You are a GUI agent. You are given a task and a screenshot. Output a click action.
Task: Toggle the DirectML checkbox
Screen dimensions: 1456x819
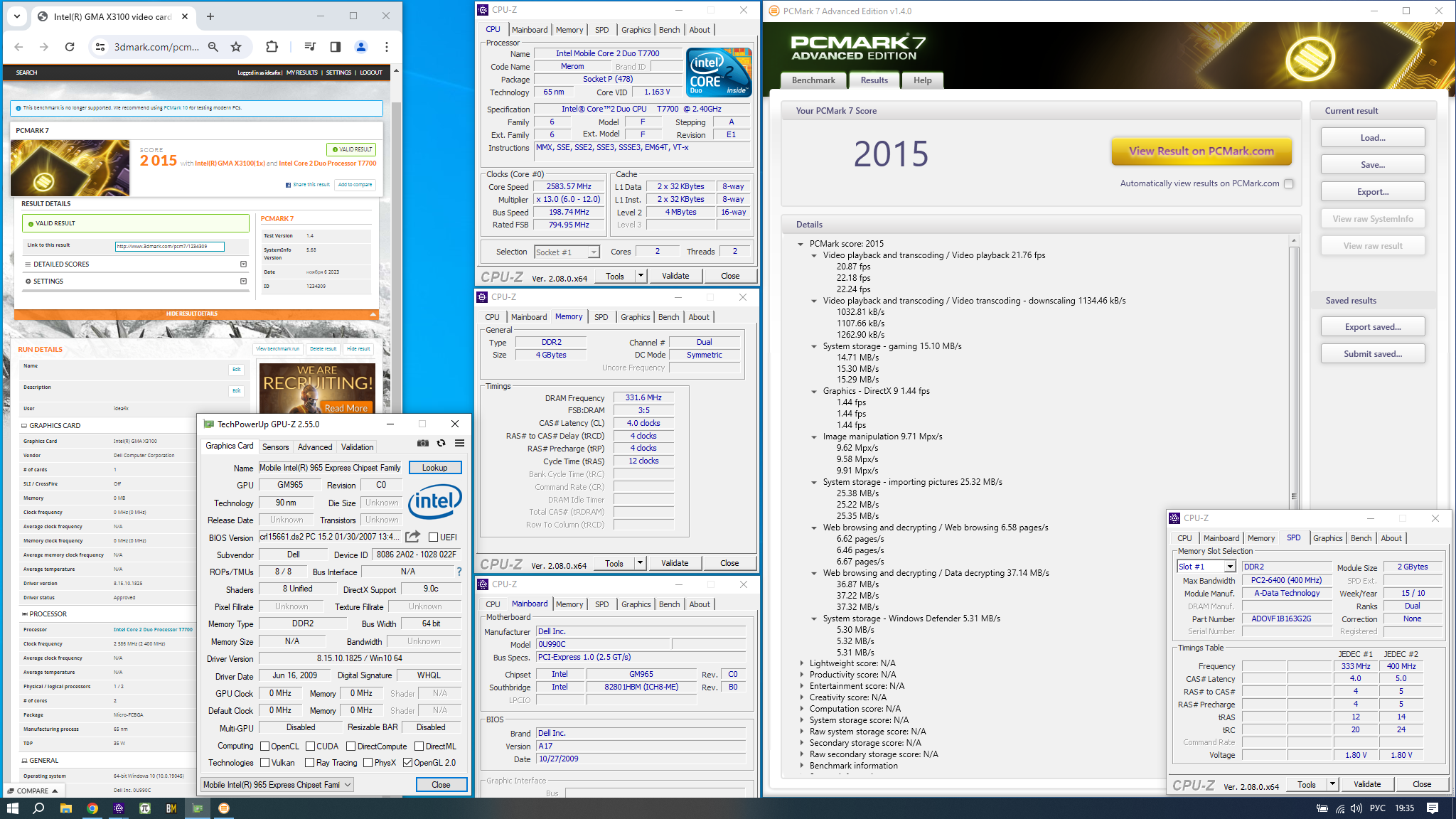click(x=419, y=746)
